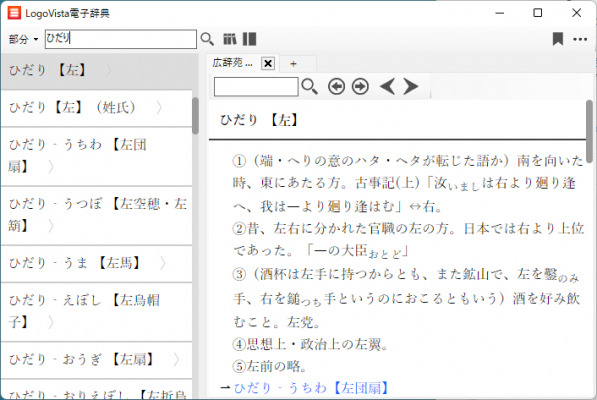Go back with the circled left arrow
Viewport: 597px width, 400px height.
point(337,87)
